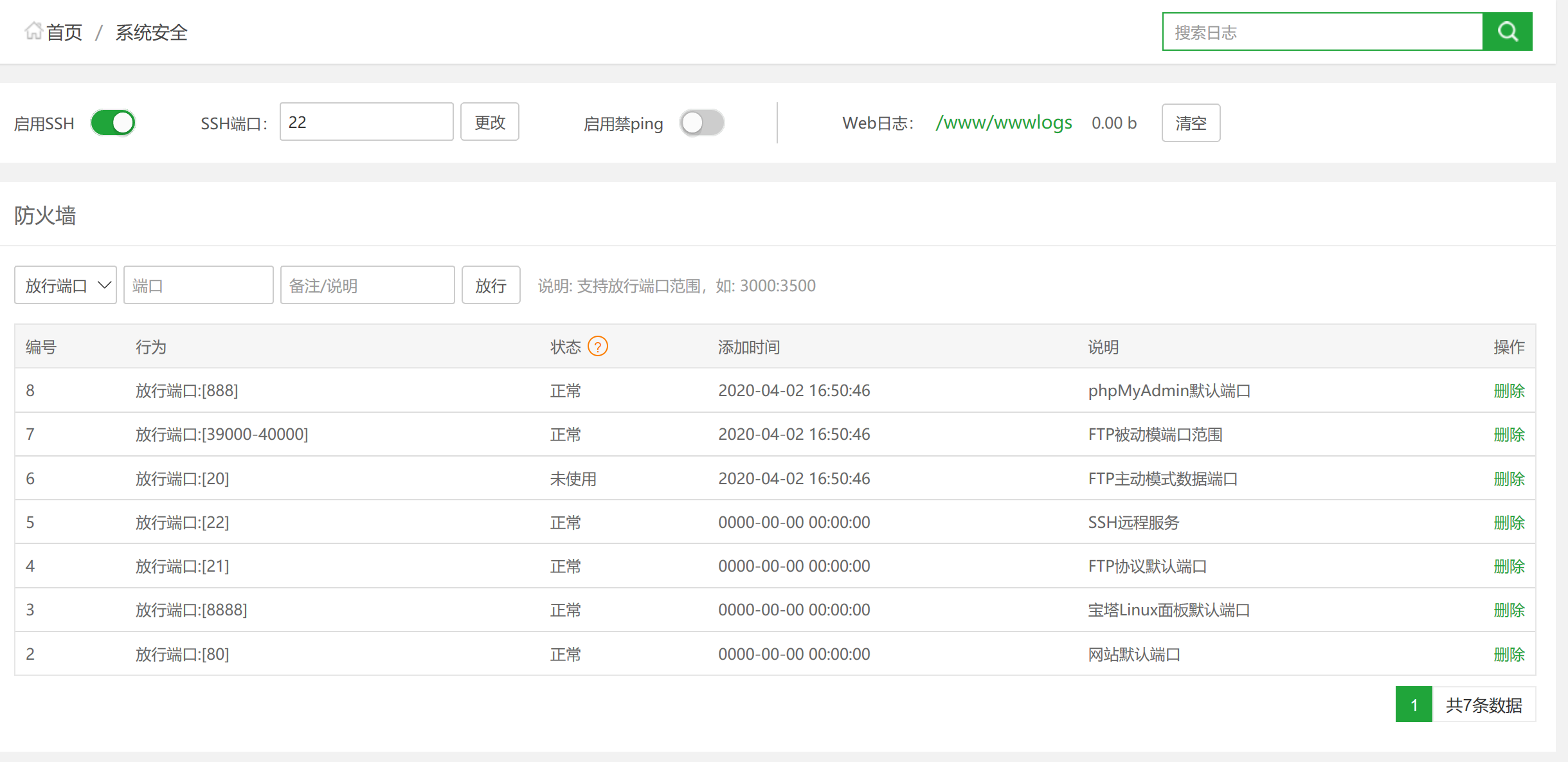
Task: Select page 1 in the pagination
Action: [x=1414, y=704]
